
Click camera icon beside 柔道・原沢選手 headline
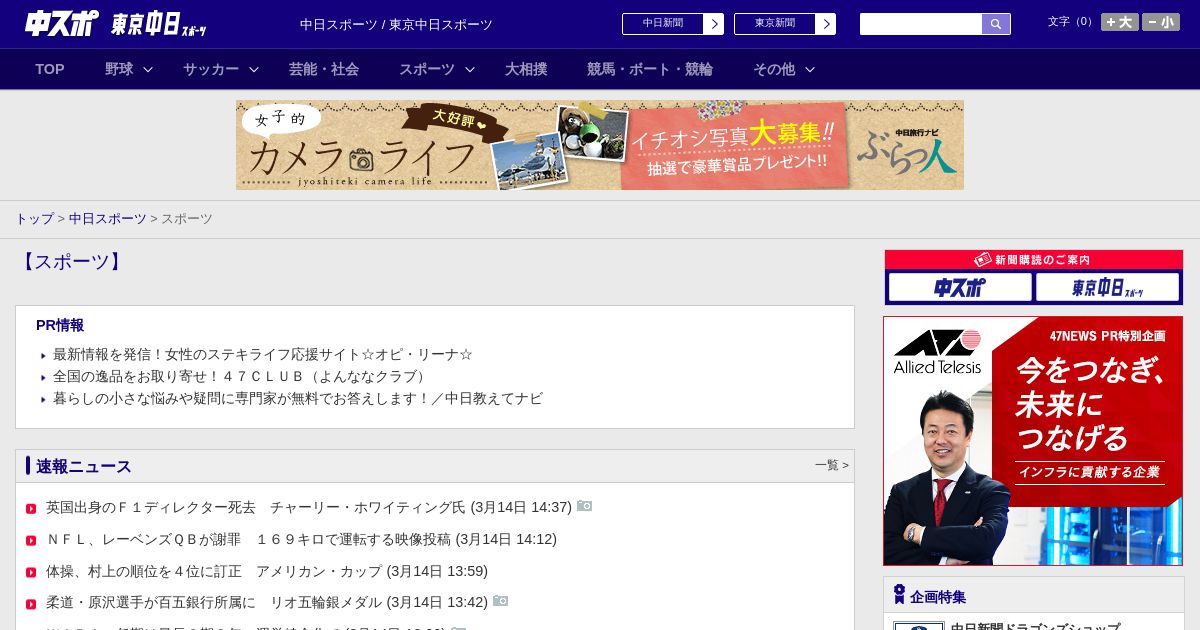point(501,601)
